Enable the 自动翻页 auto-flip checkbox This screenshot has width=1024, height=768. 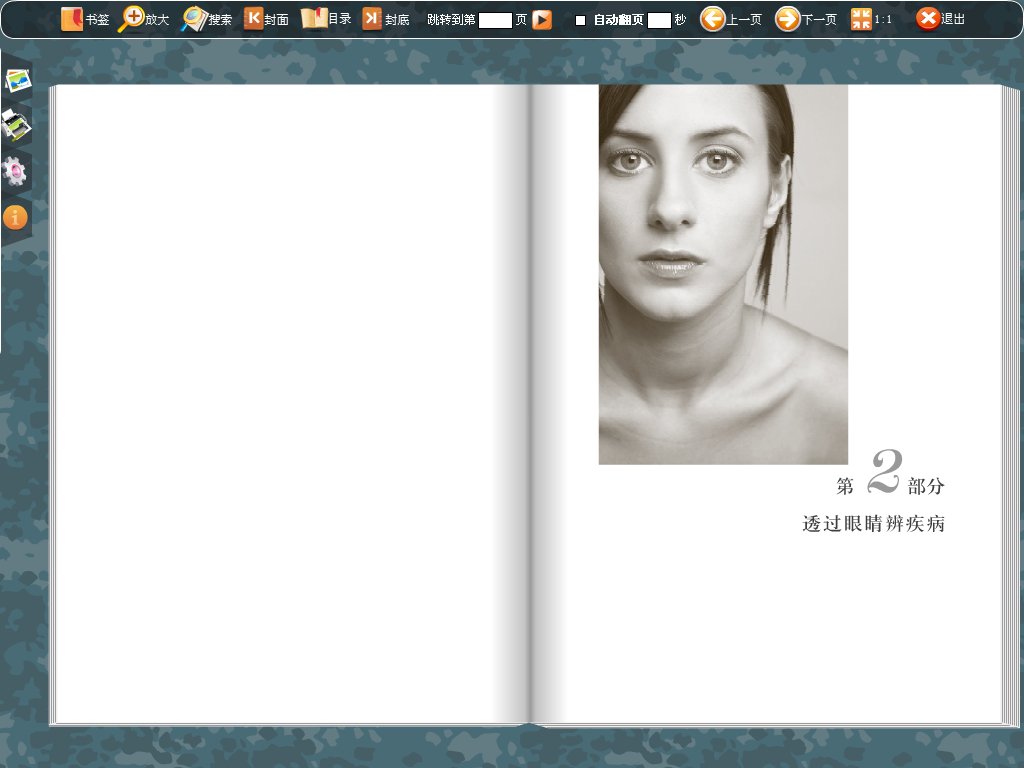click(580, 20)
